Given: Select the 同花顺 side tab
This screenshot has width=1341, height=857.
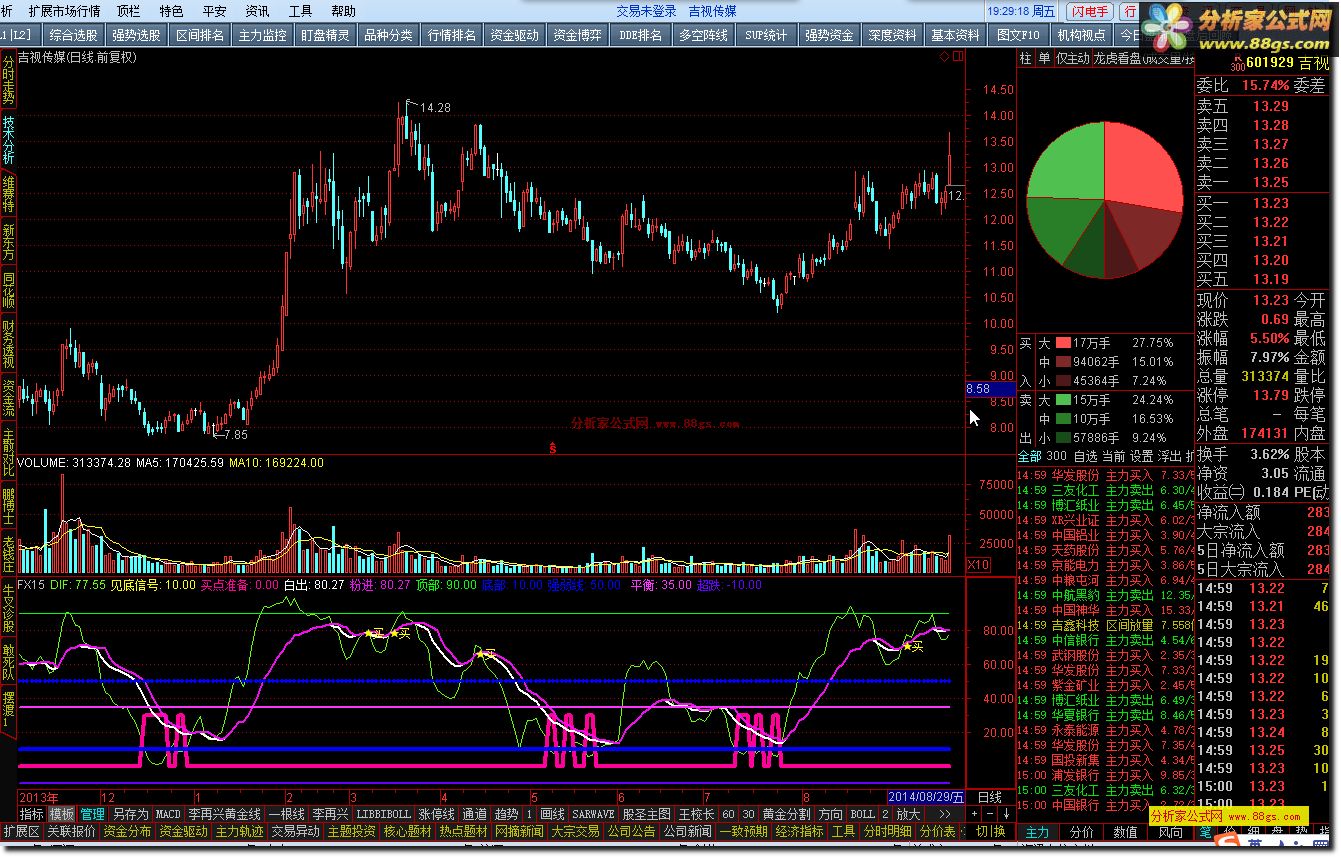Looking at the screenshot, I should 9,289.
